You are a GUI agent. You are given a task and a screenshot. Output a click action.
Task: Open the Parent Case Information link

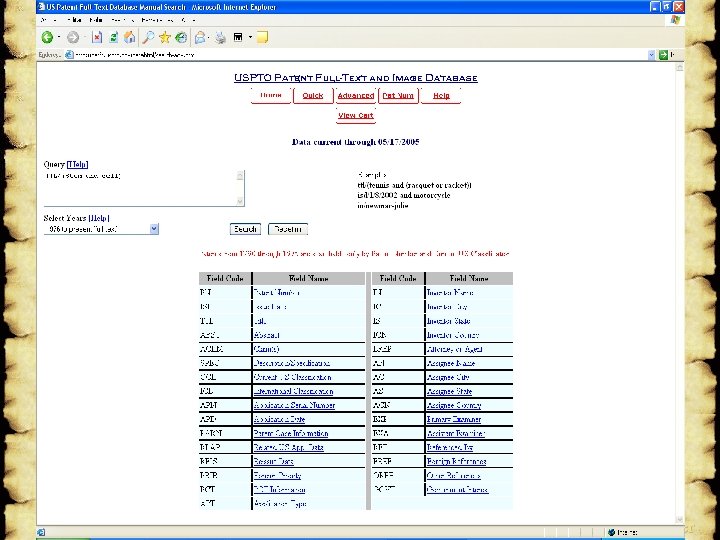[x=291, y=433]
